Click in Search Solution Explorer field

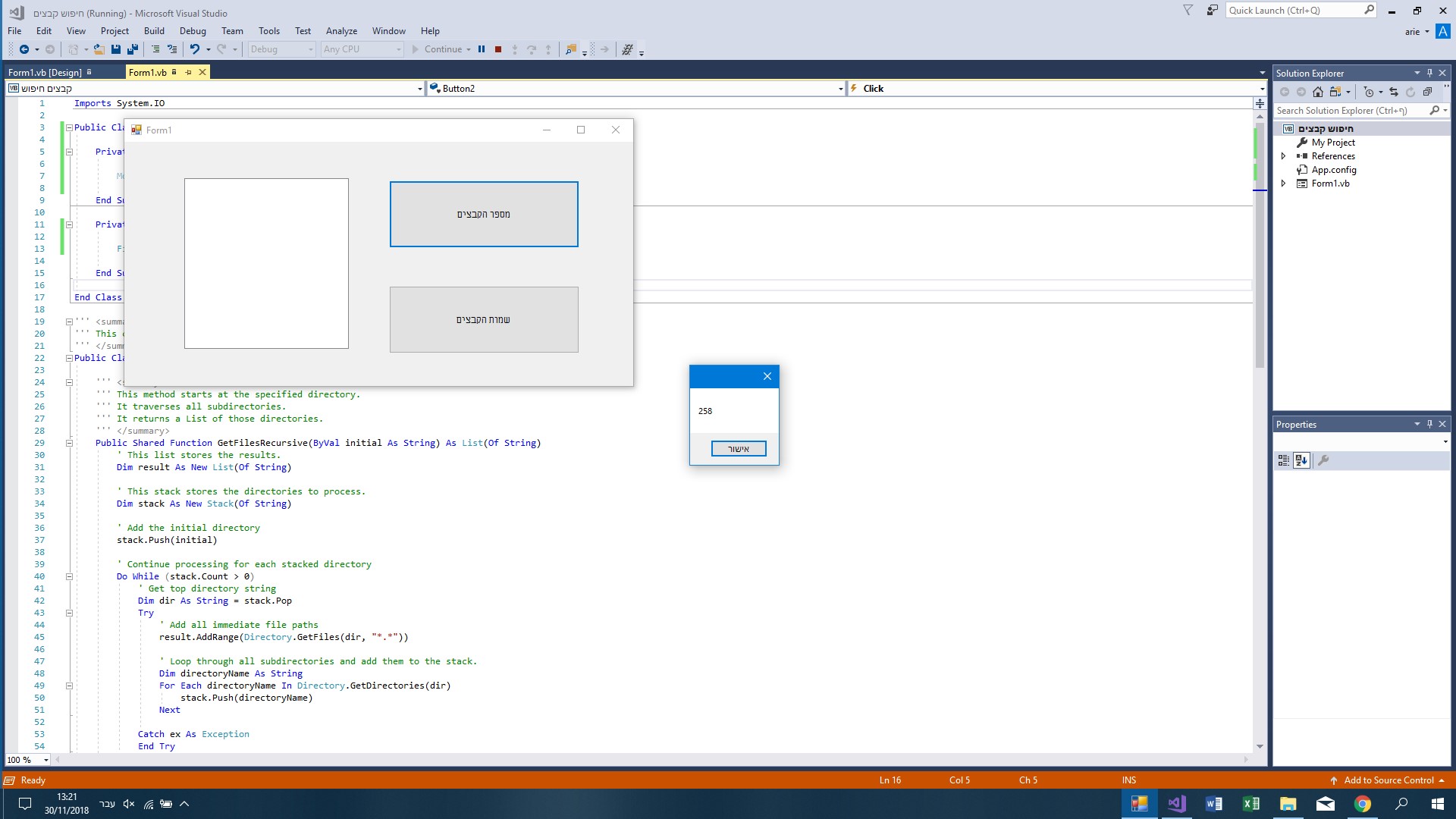pyautogui.click(x=1350, y=111)
